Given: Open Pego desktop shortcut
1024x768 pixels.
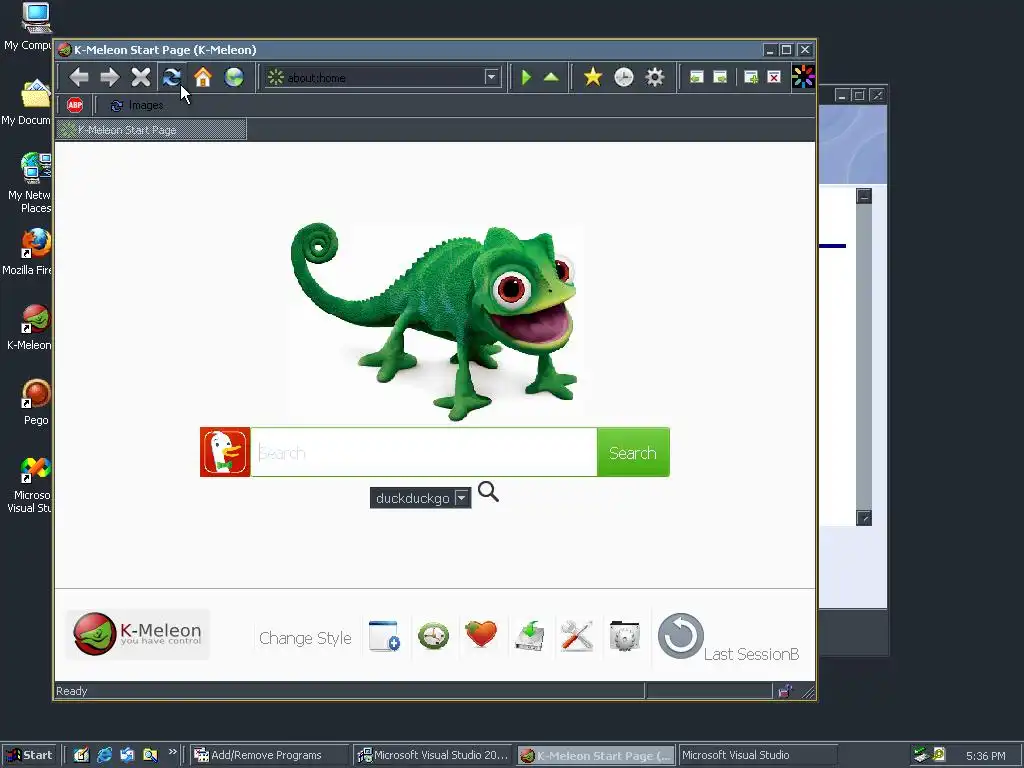Looking at the screenshot, I should coord(36,402).
